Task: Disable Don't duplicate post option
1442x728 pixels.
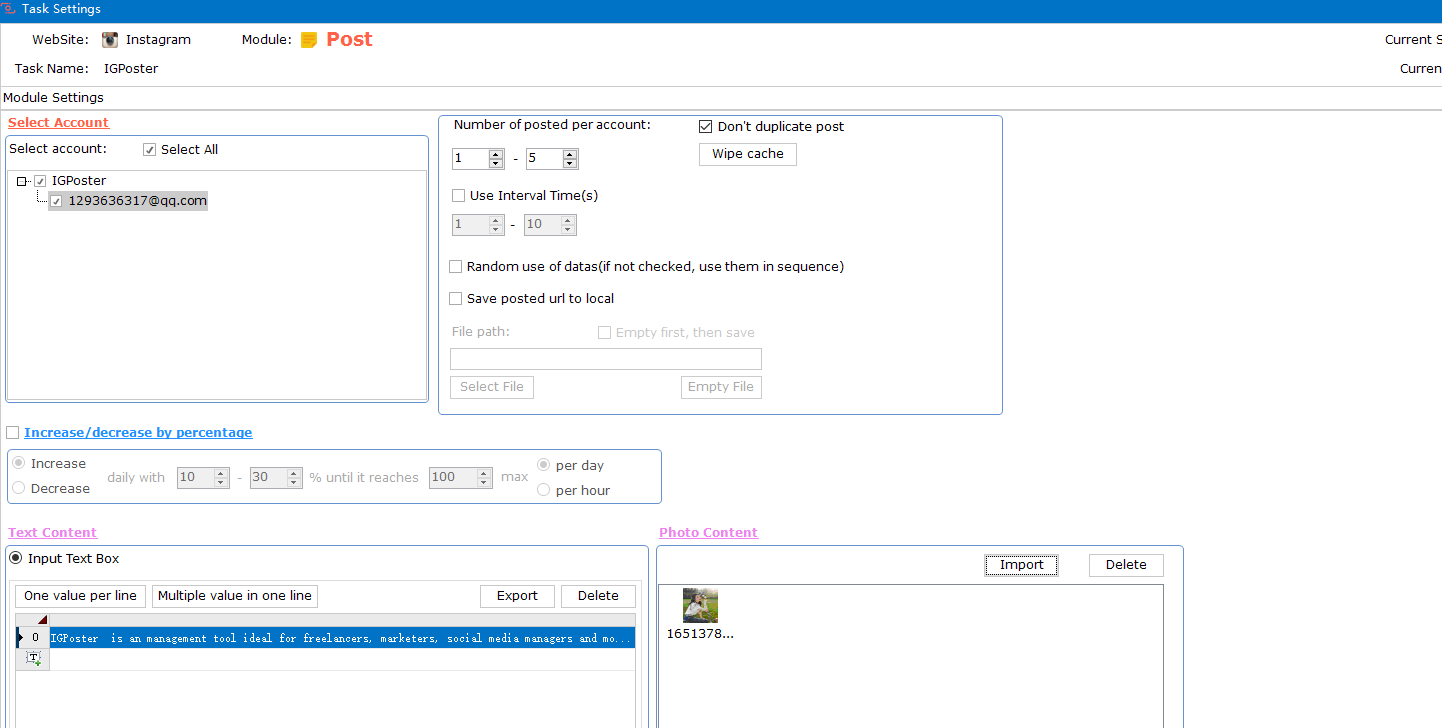Action: click(x=706, y=127)
